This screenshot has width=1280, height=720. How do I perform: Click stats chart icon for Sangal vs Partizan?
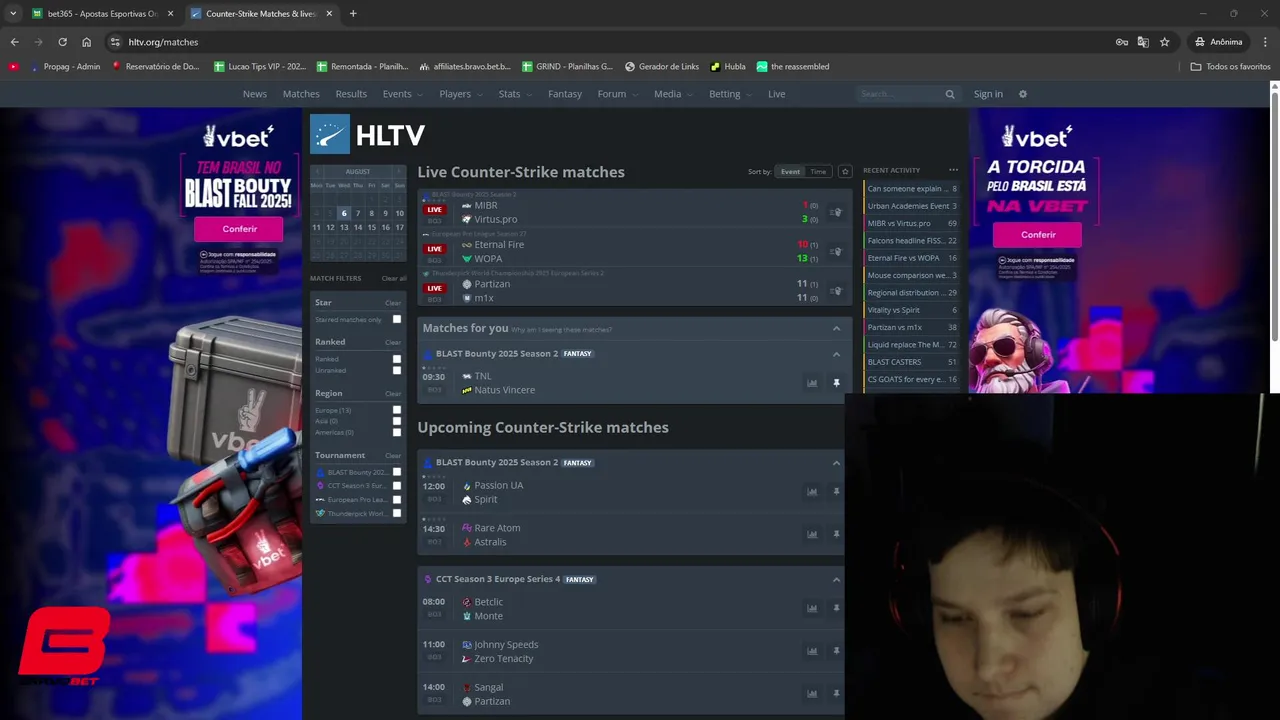click(812, 694)
